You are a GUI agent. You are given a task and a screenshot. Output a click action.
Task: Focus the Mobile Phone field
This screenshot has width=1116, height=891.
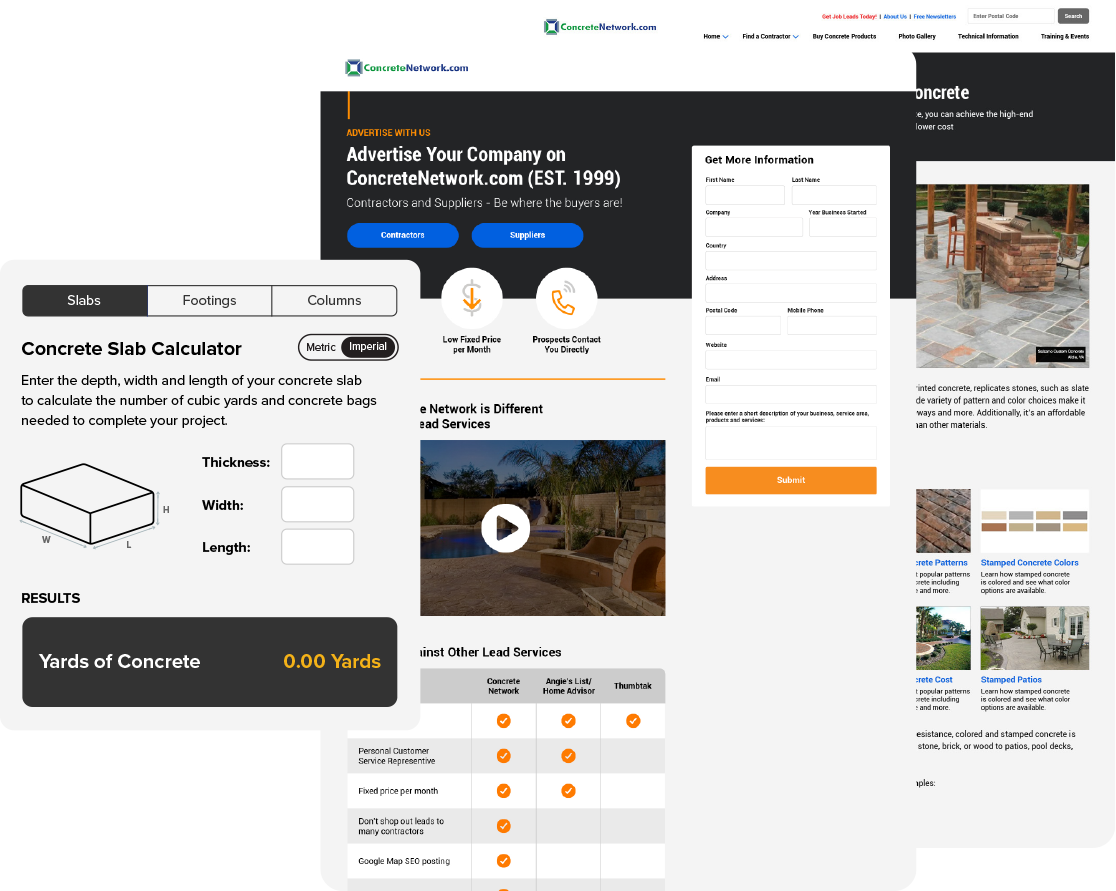[832, 325]
